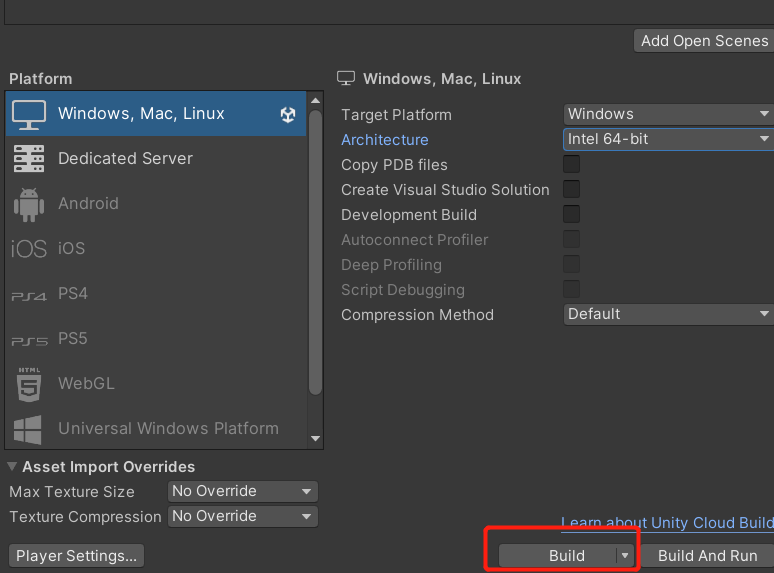Click platform list scroll down arrow
This screenshot has width=774, height=573.
click(315, 438)
